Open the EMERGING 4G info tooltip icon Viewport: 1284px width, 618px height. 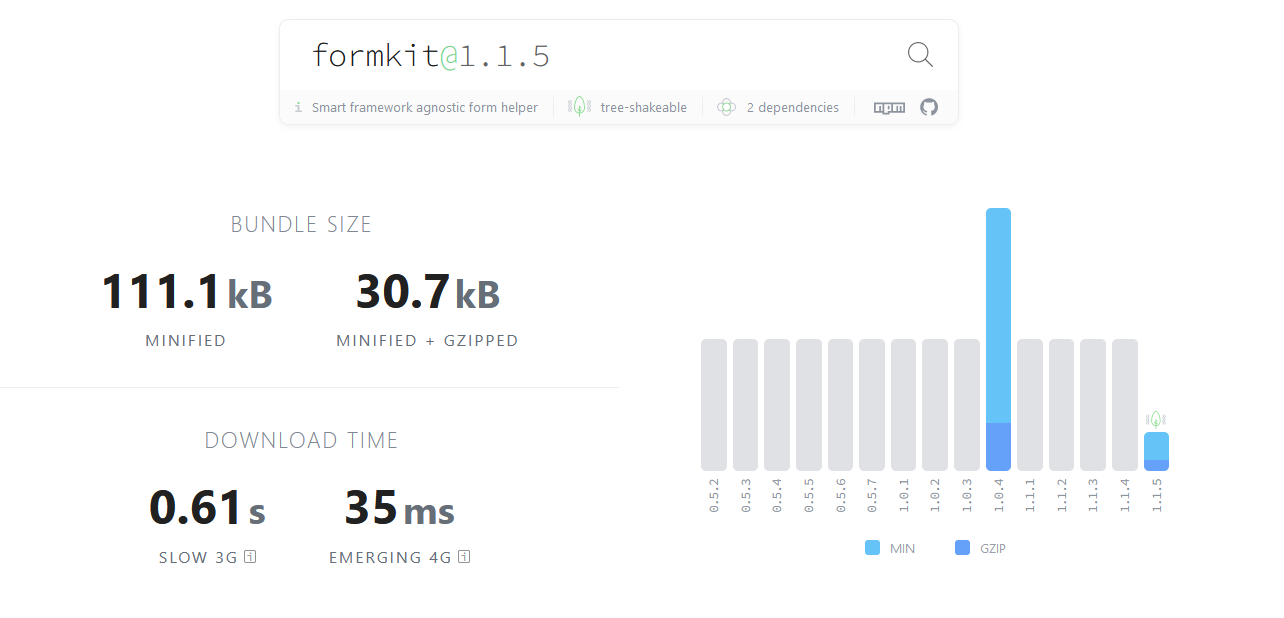click(463, 557)
